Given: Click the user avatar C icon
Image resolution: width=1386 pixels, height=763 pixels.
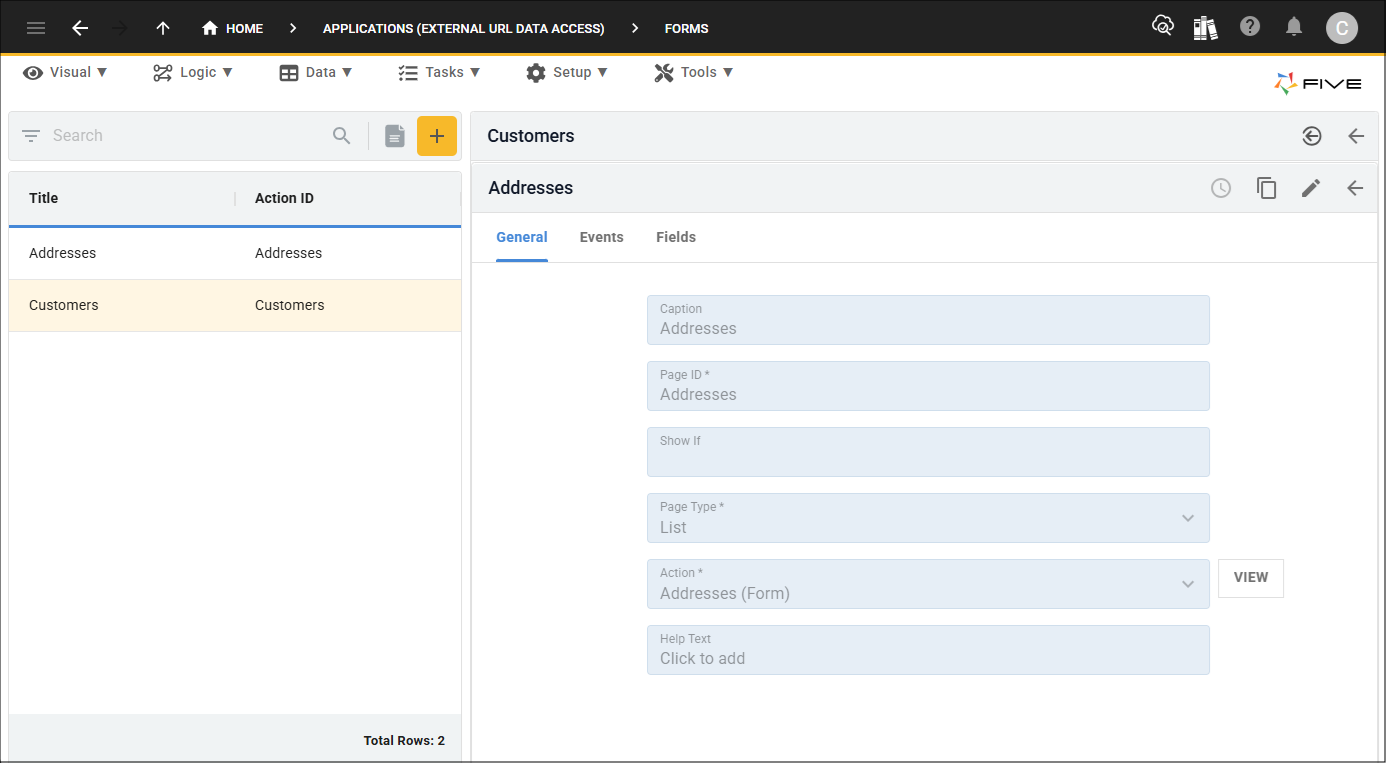Looking at the screenshot, I should point(1342,28).
